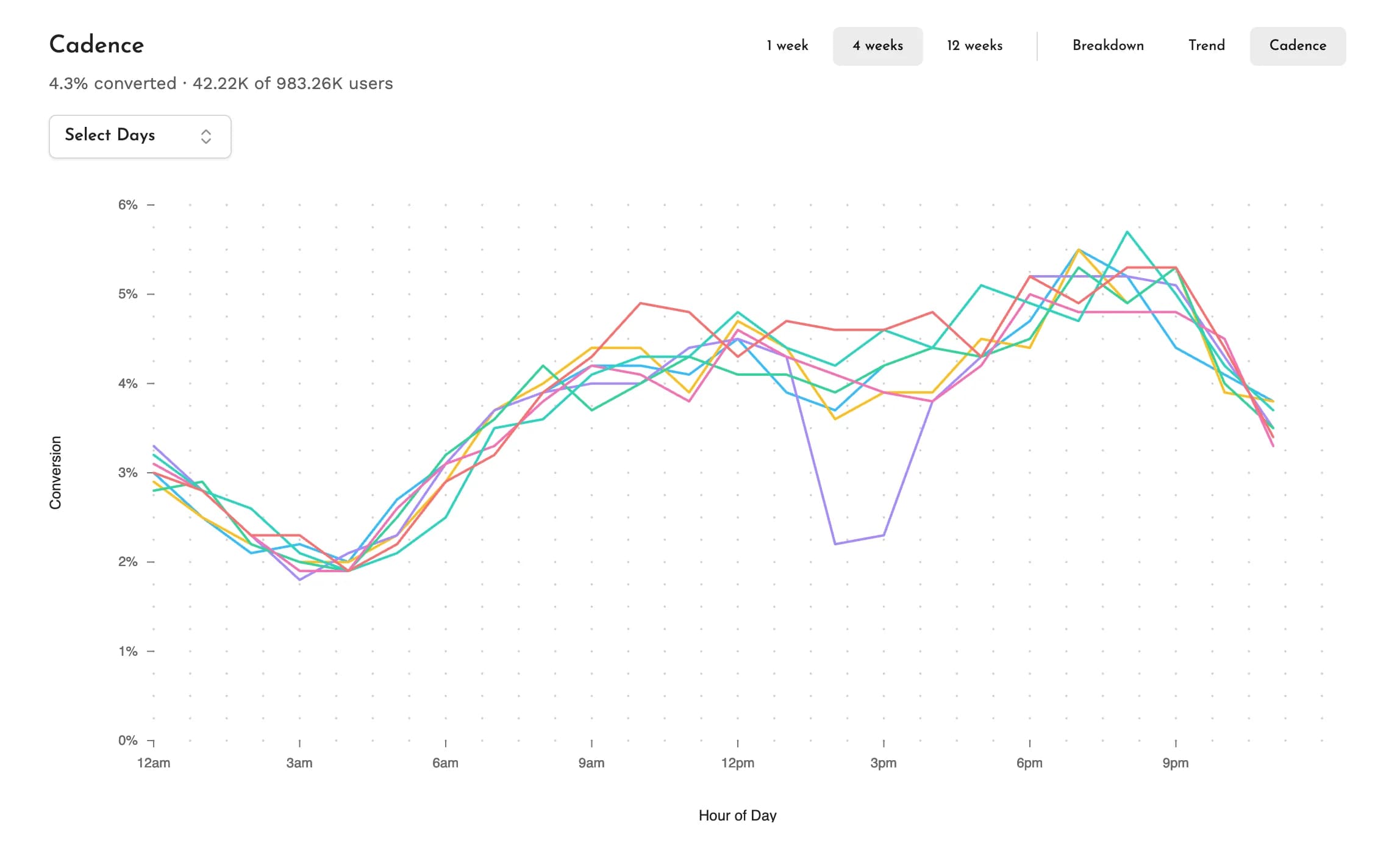Click the 12pm x-axis label

[x=738, y=763]
